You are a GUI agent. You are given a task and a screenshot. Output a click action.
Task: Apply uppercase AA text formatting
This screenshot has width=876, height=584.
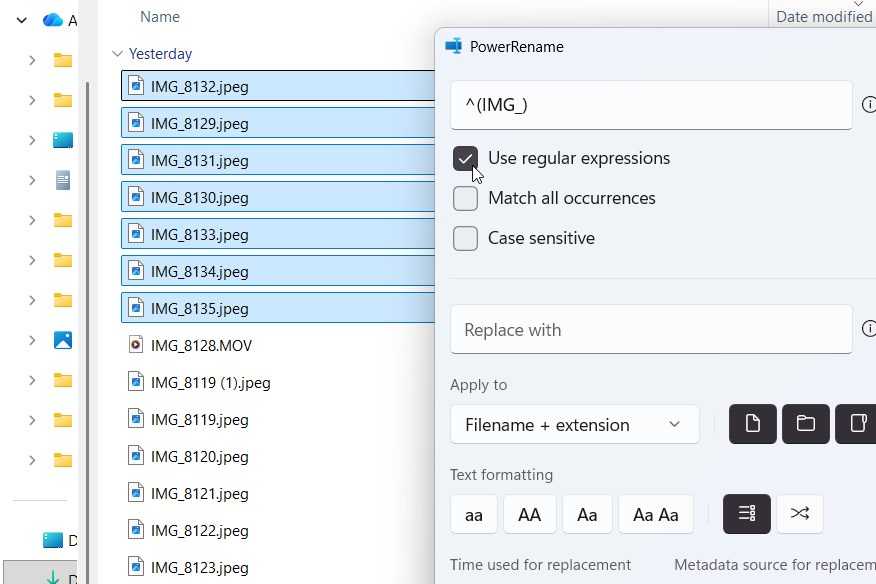(530, 514)
